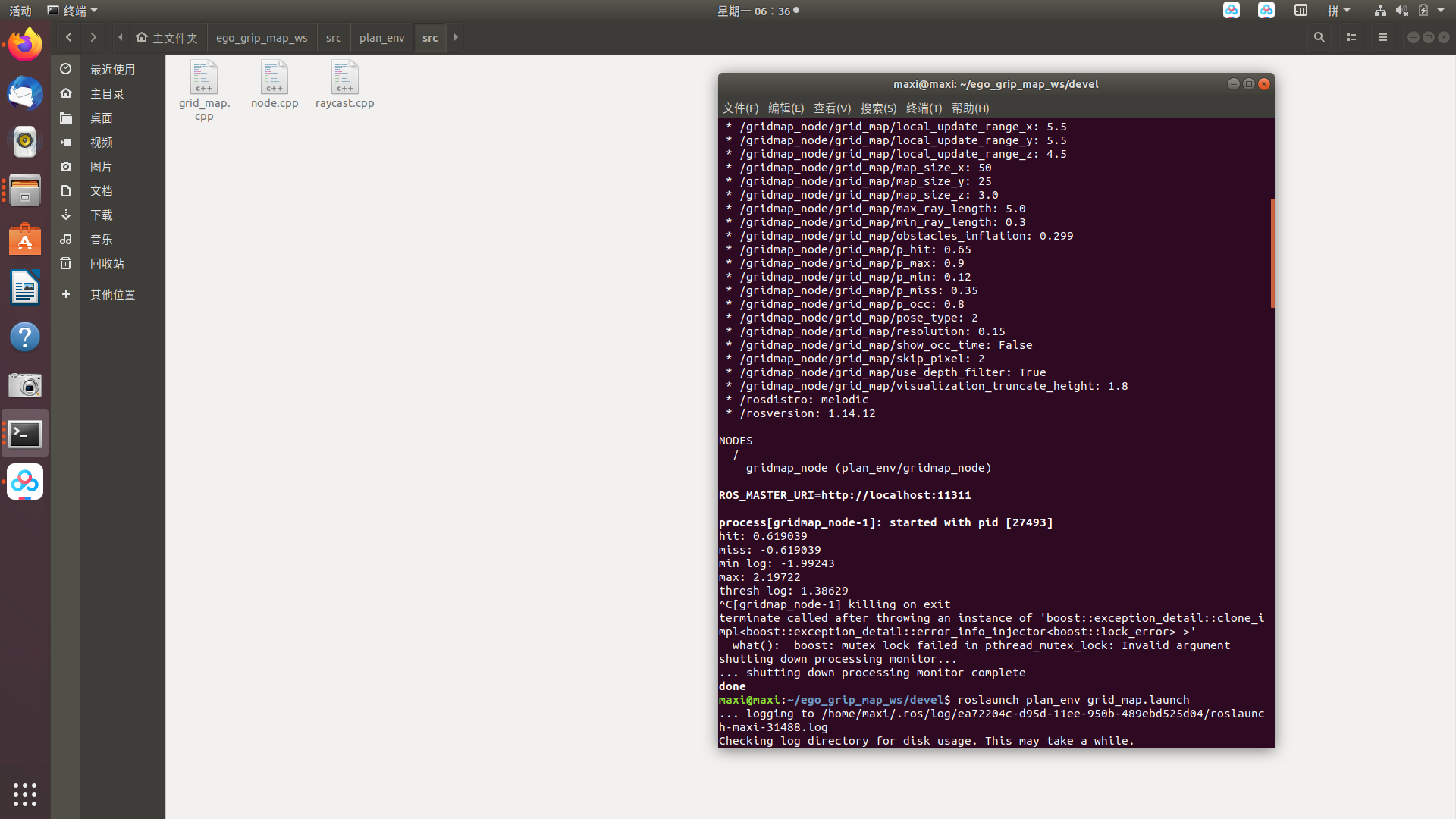Click the plan_env breadcrumb in navigation bar
This screenshot has width=1456, height=819.
point(382,37)
